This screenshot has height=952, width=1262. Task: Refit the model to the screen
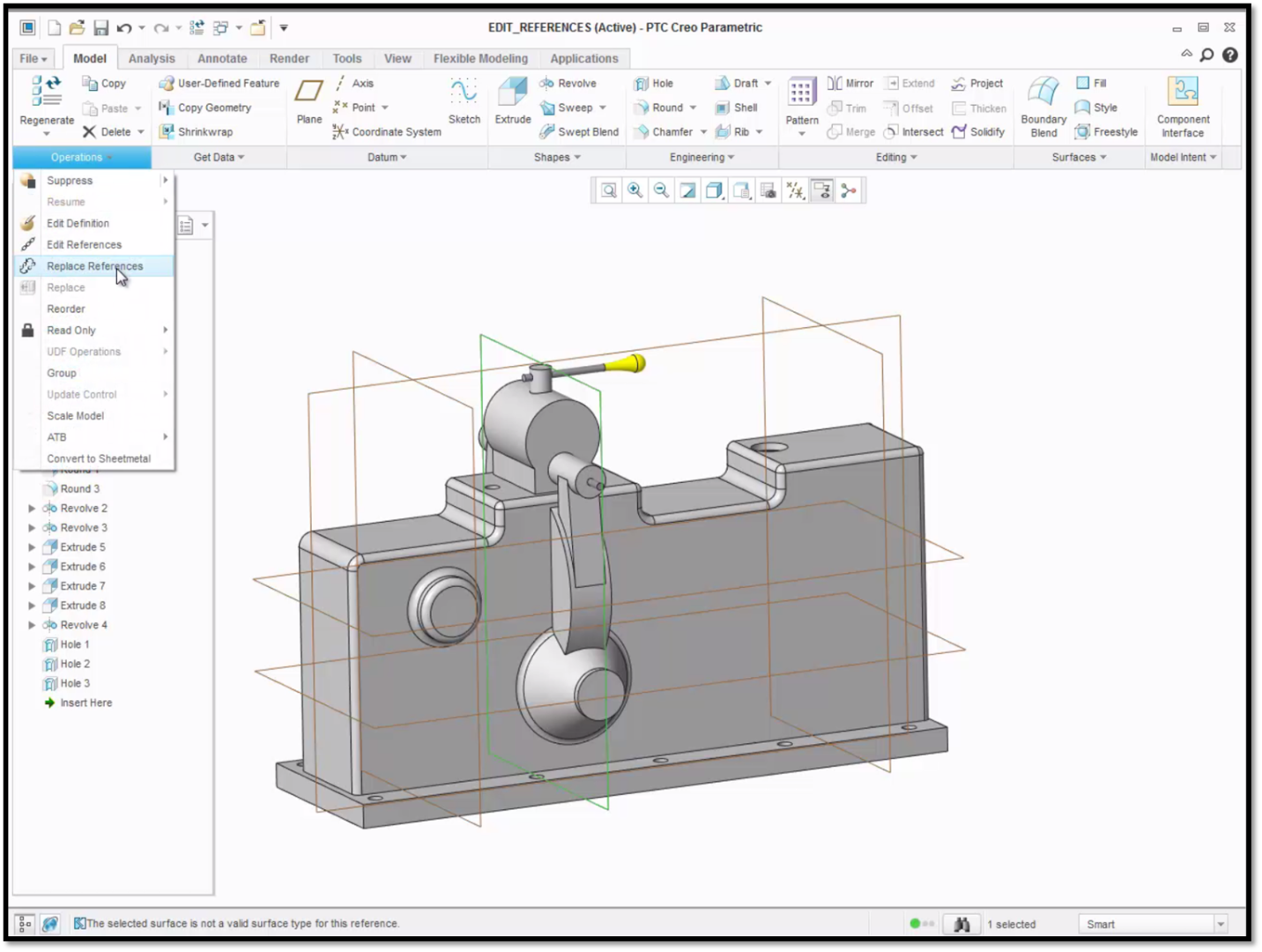coord(609,190)
